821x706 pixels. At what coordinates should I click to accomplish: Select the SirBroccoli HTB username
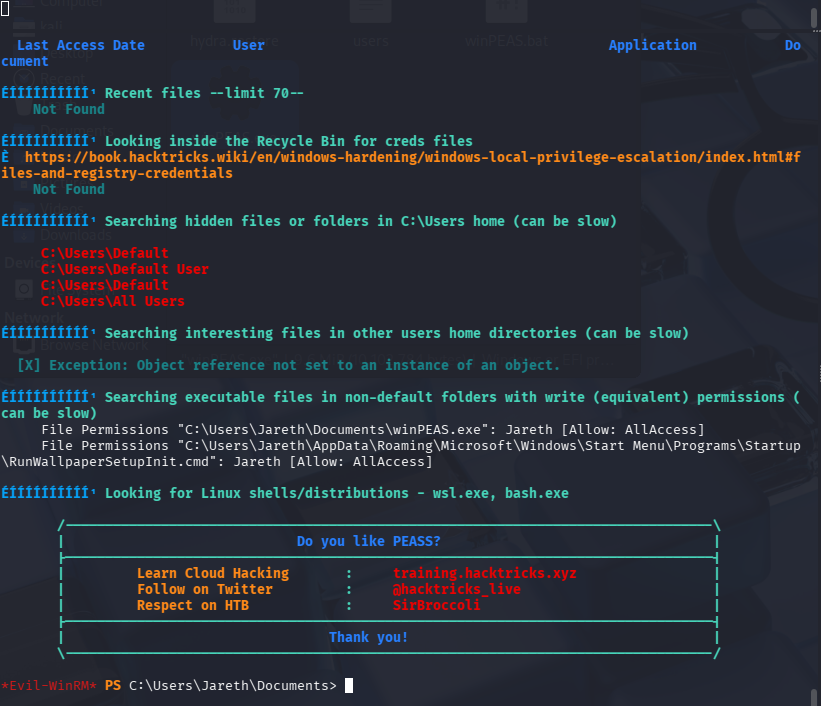tap(436, 605)
